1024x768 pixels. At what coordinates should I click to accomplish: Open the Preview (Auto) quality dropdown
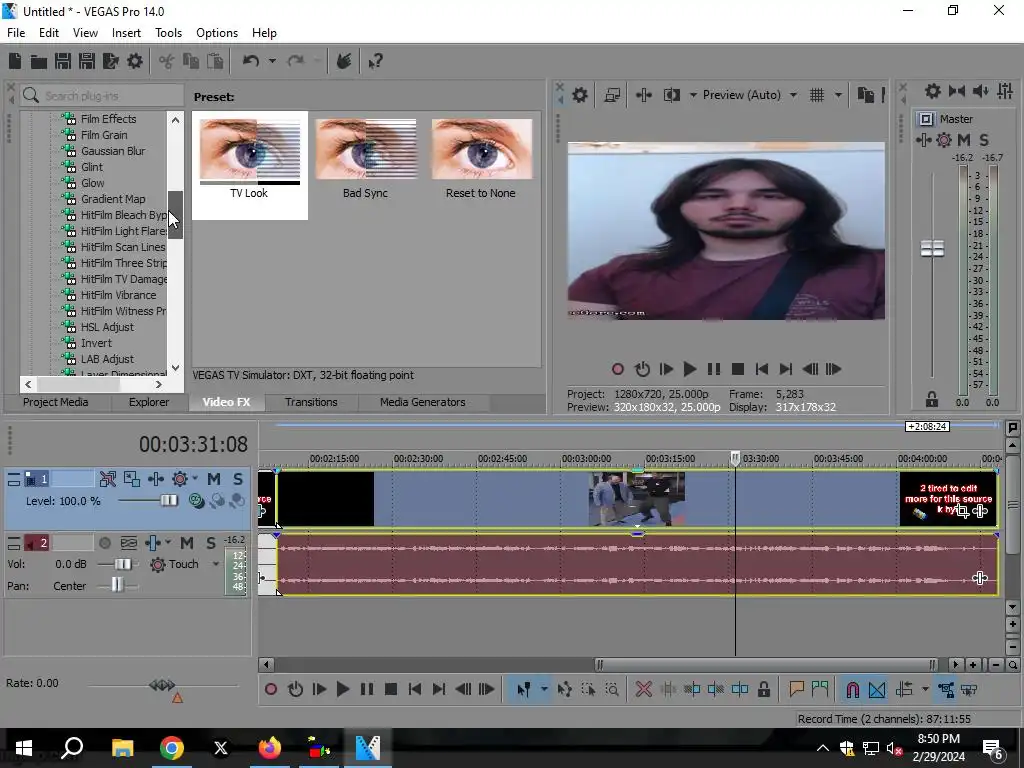(x=793, y=95)
